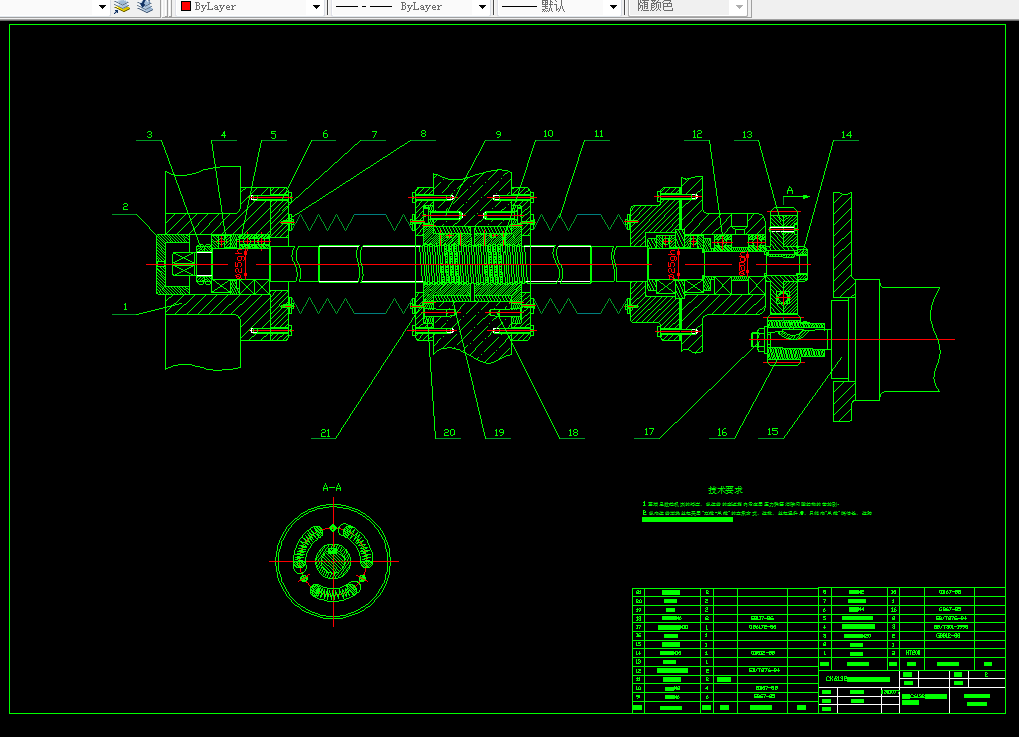Select part callout number 12

pyautogui.click(x=697, y=134)
